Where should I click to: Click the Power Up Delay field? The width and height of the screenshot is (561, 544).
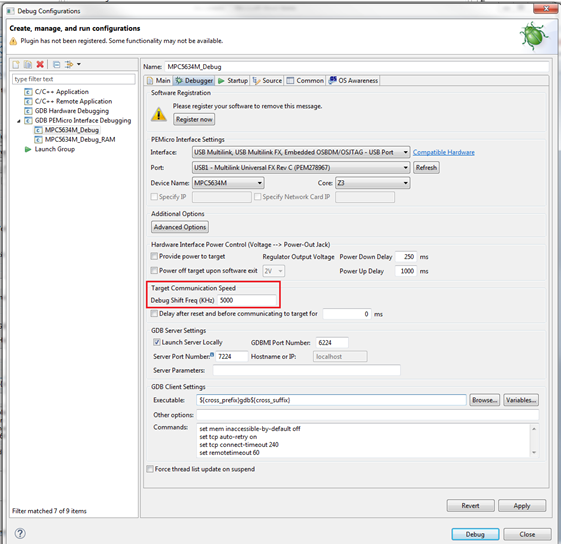[406, 271]
